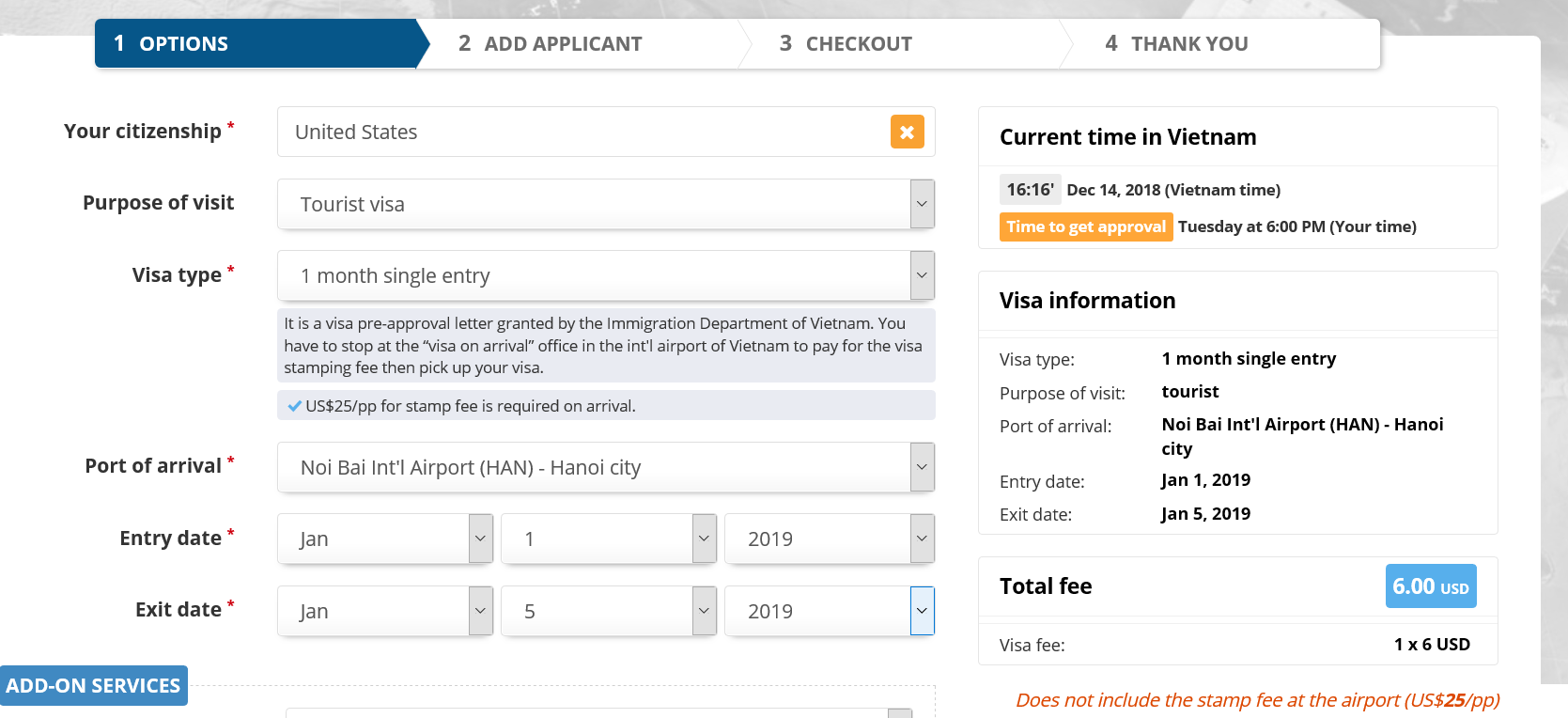Screen dimensions: 1568x718
Task: Clear the United States citizenship selection
Action: coord(907,133)
